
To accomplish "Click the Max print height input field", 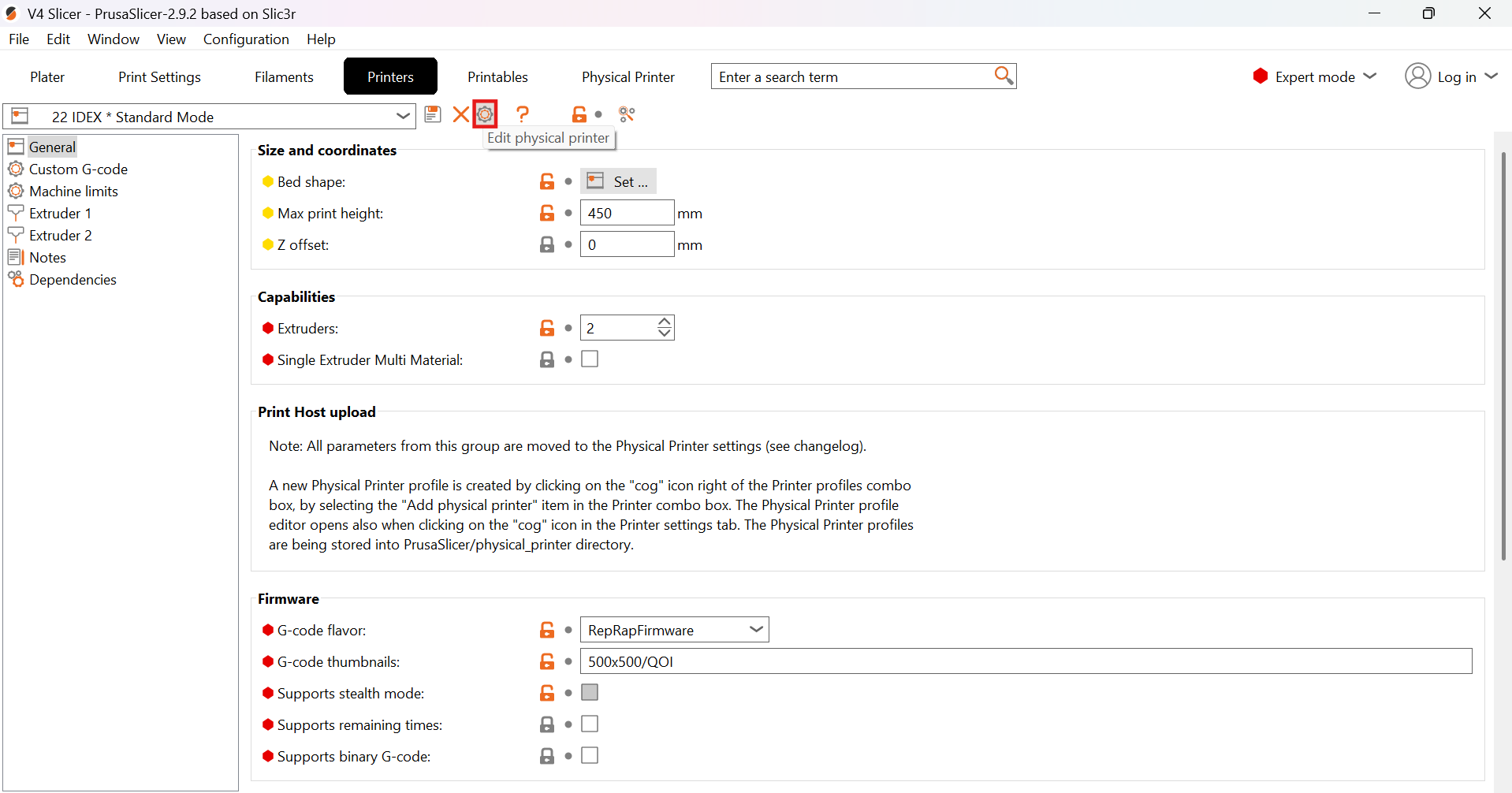I will 628,213.
